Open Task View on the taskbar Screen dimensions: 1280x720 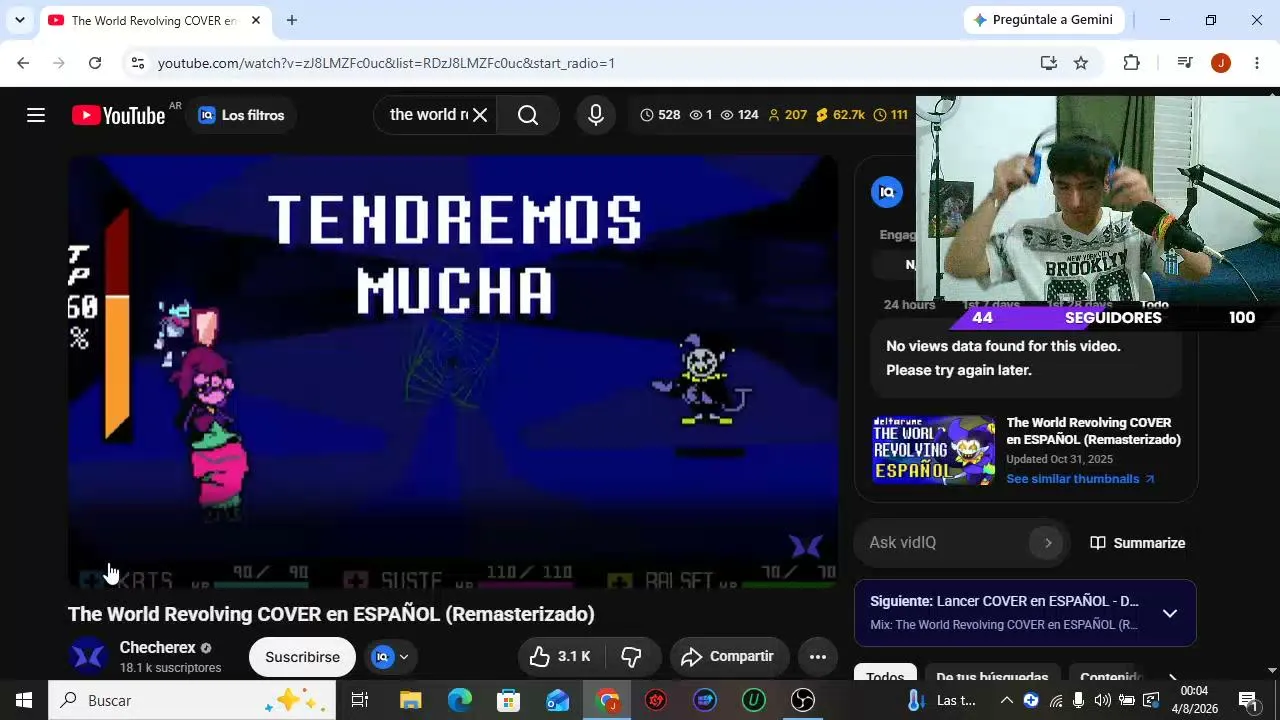(360, 700)
